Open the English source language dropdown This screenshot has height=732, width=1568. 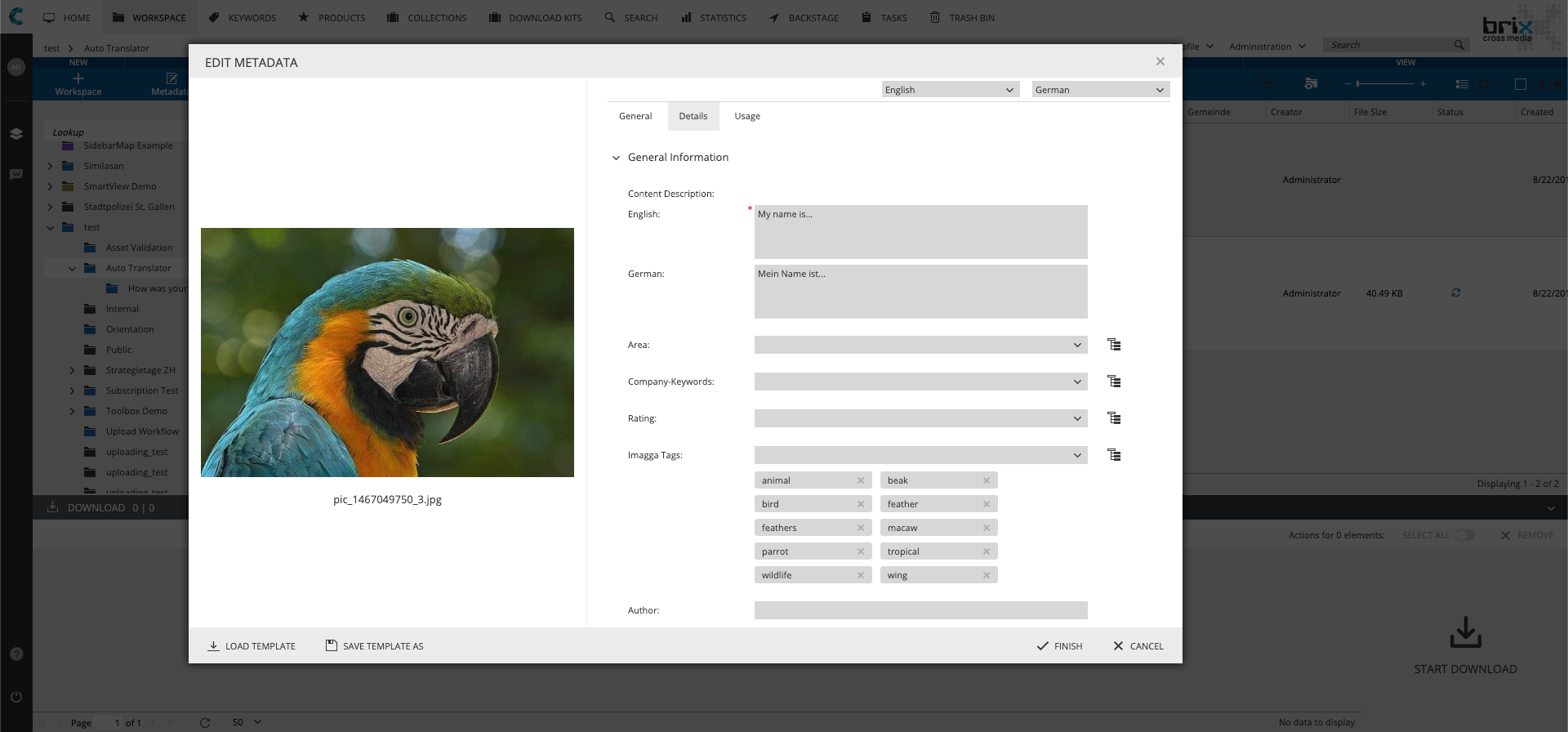950,90
